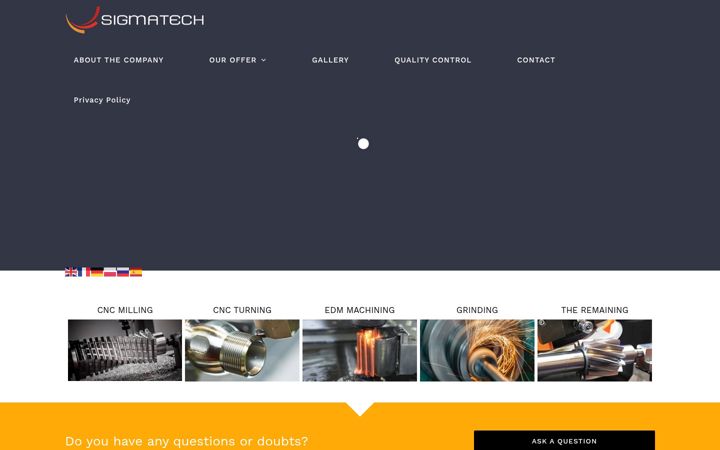Click the EDM machining photo
This screenshot has width=720, height=450.
click(360, 350)
